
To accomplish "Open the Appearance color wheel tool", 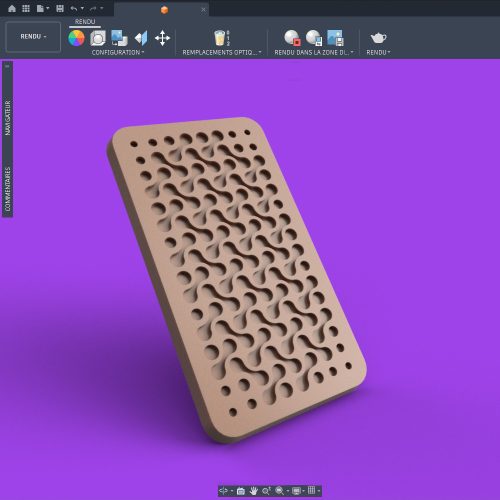I will coord(76,38).
